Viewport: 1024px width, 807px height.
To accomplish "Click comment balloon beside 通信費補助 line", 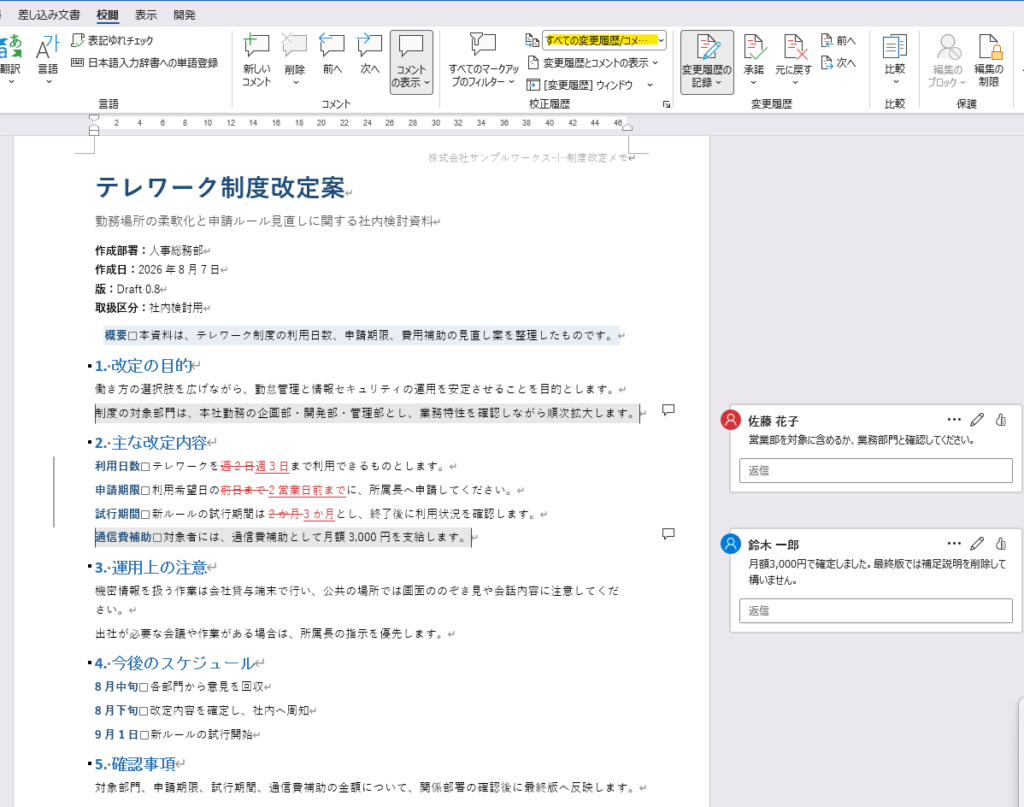I will (x=668, y=534).
